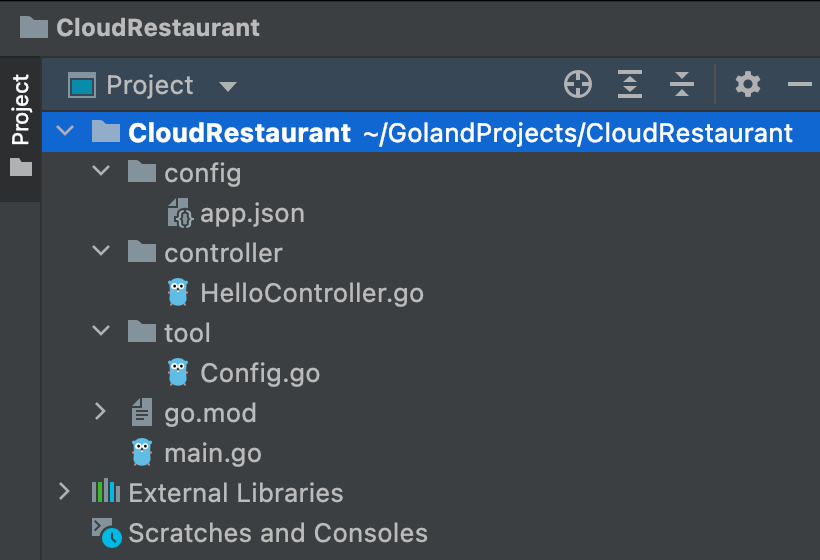
Task: Select the Config.go file
Action: tap(260, 373)
